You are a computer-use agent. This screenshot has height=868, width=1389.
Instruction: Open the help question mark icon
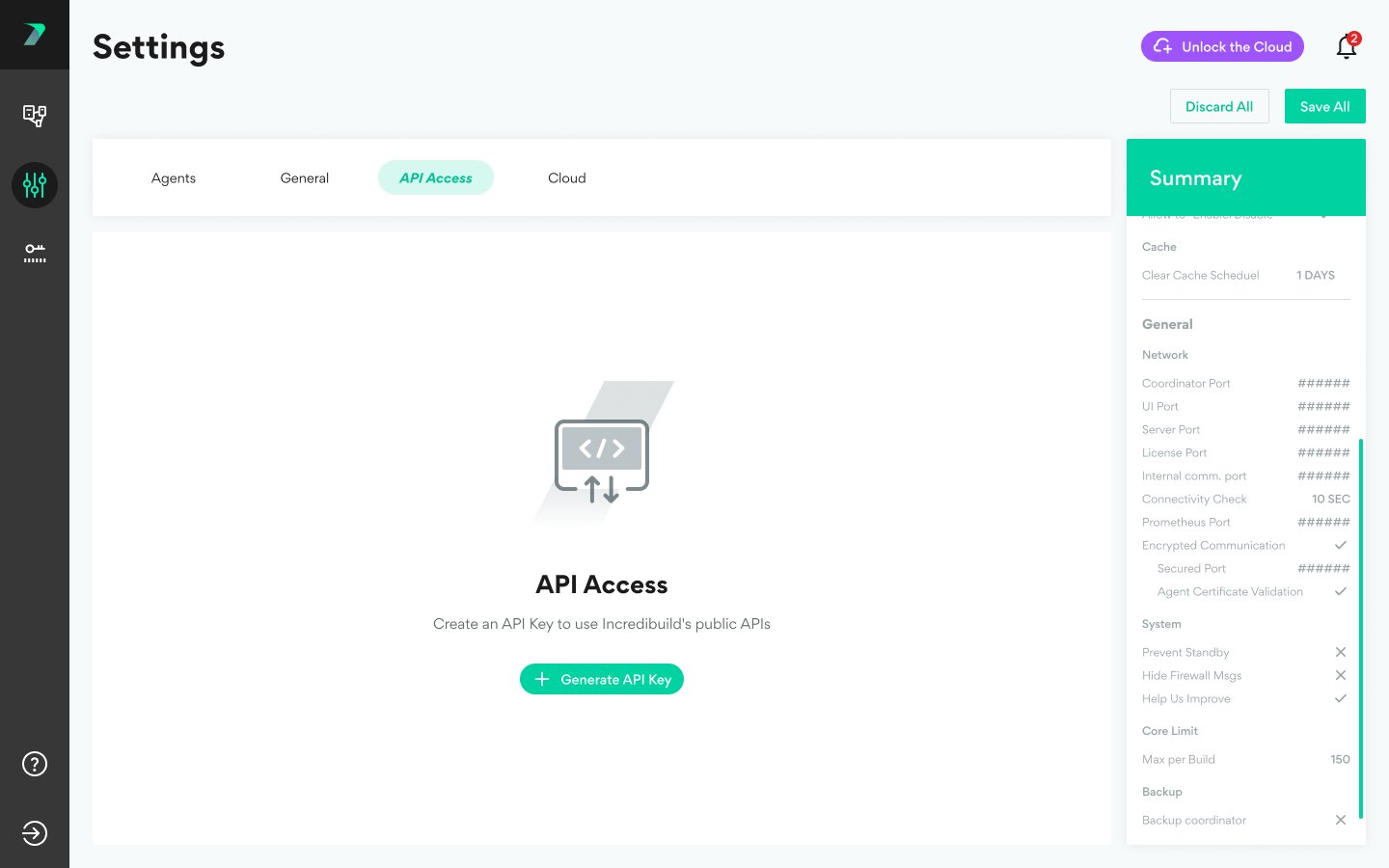click(x=35, y=764)
